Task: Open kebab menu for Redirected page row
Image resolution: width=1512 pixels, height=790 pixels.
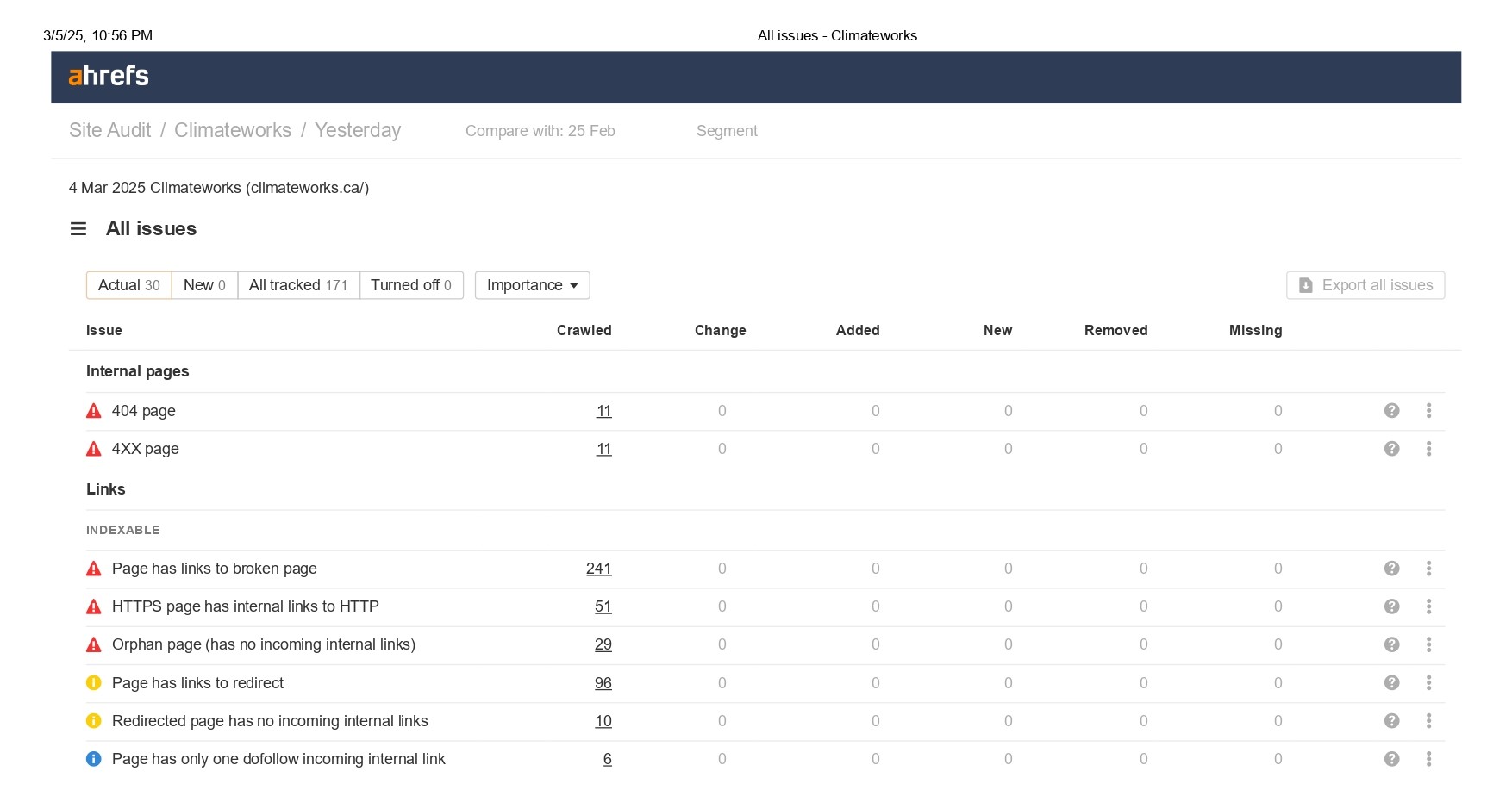Action: tap(1428, 721)
